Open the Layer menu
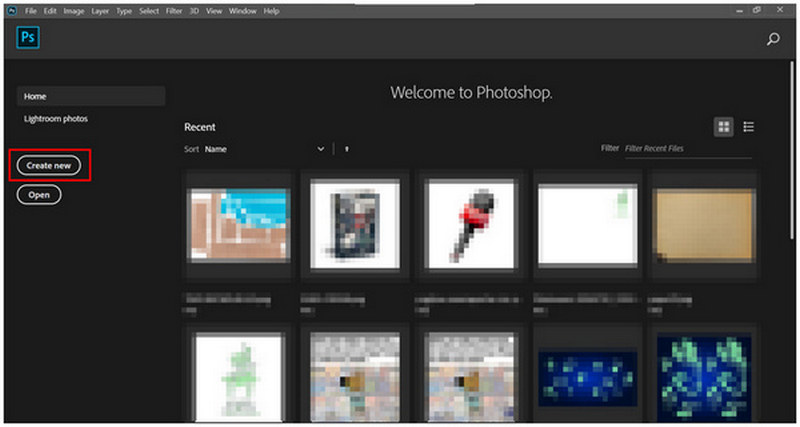Image resolution: width=800 pixels, height=427 pixels. pos(100,11)
